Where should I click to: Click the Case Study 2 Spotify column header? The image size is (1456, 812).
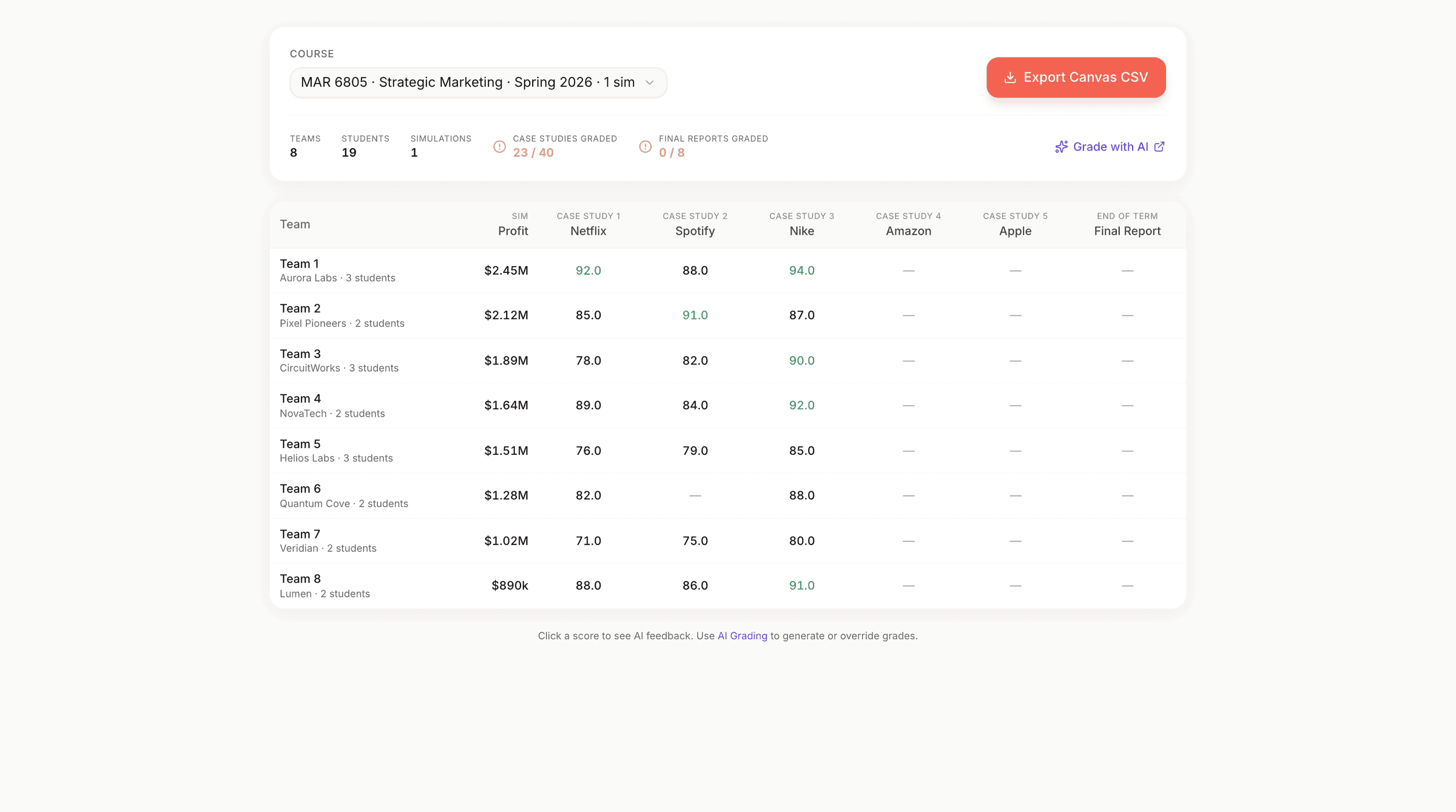pos(695,224)
